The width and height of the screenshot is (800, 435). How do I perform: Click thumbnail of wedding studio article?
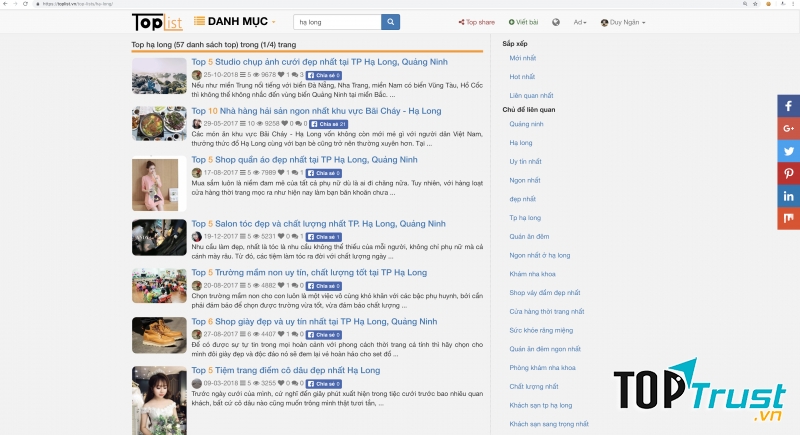point(159,76)
